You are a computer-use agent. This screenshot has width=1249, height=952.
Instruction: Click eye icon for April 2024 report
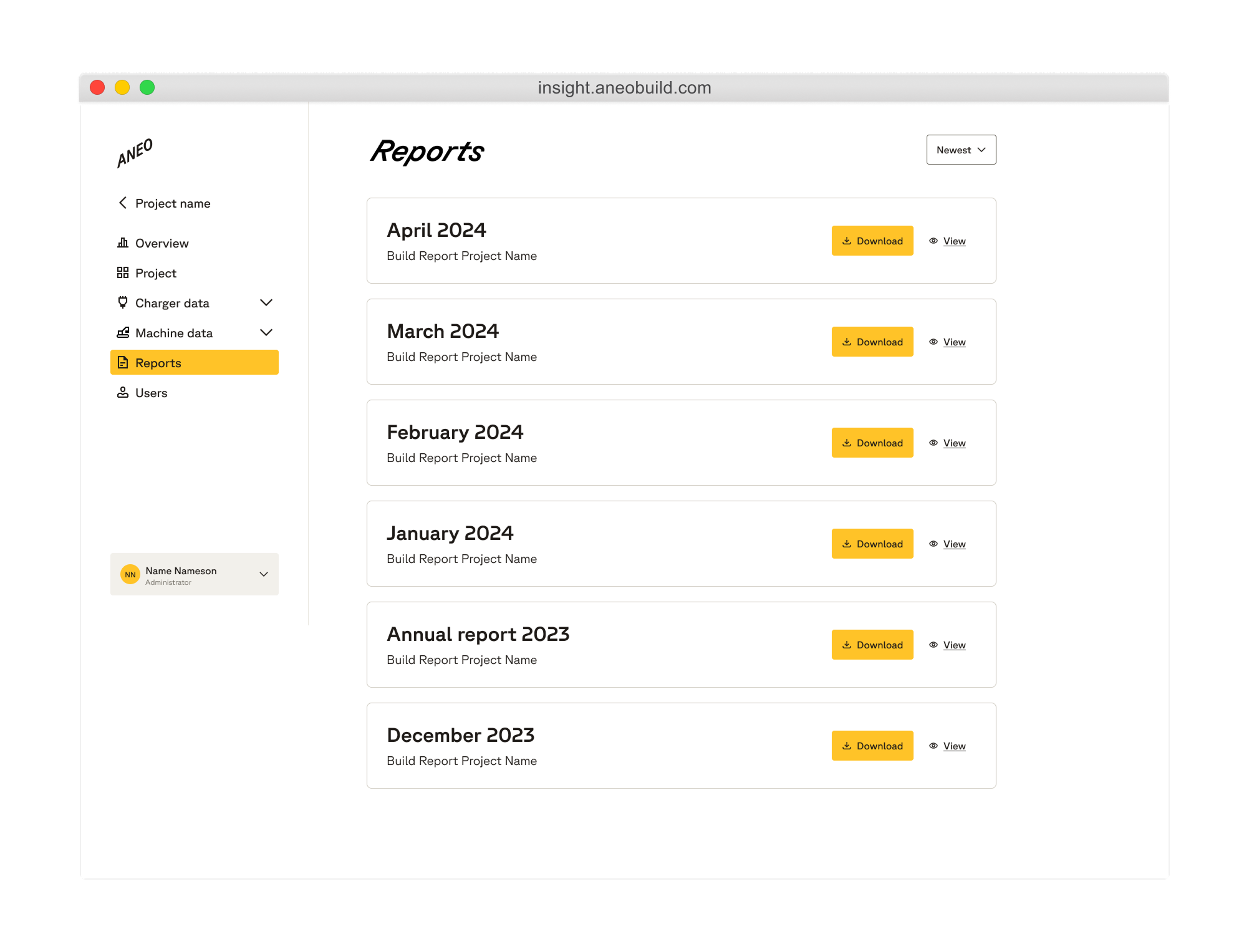pos(933,241)
